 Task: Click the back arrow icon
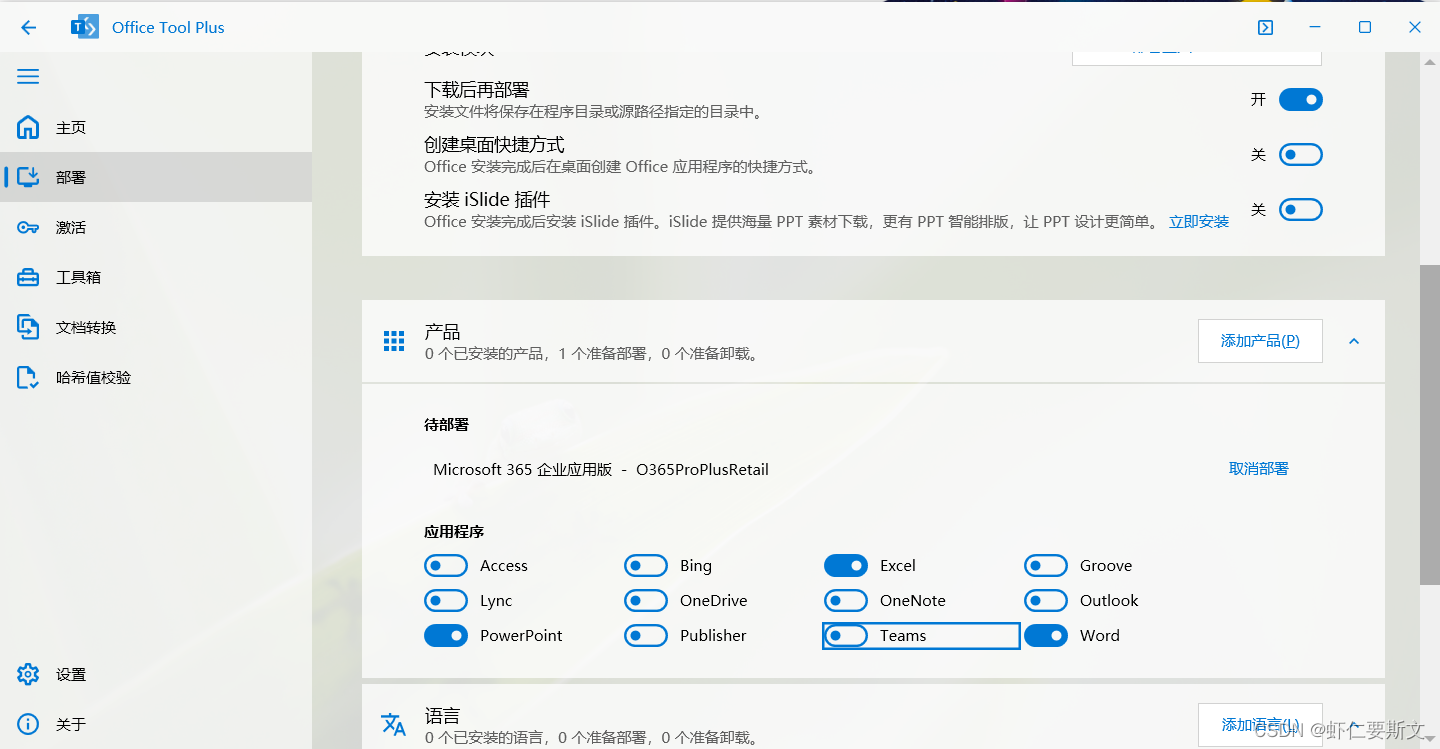click(x=28, y=28)
